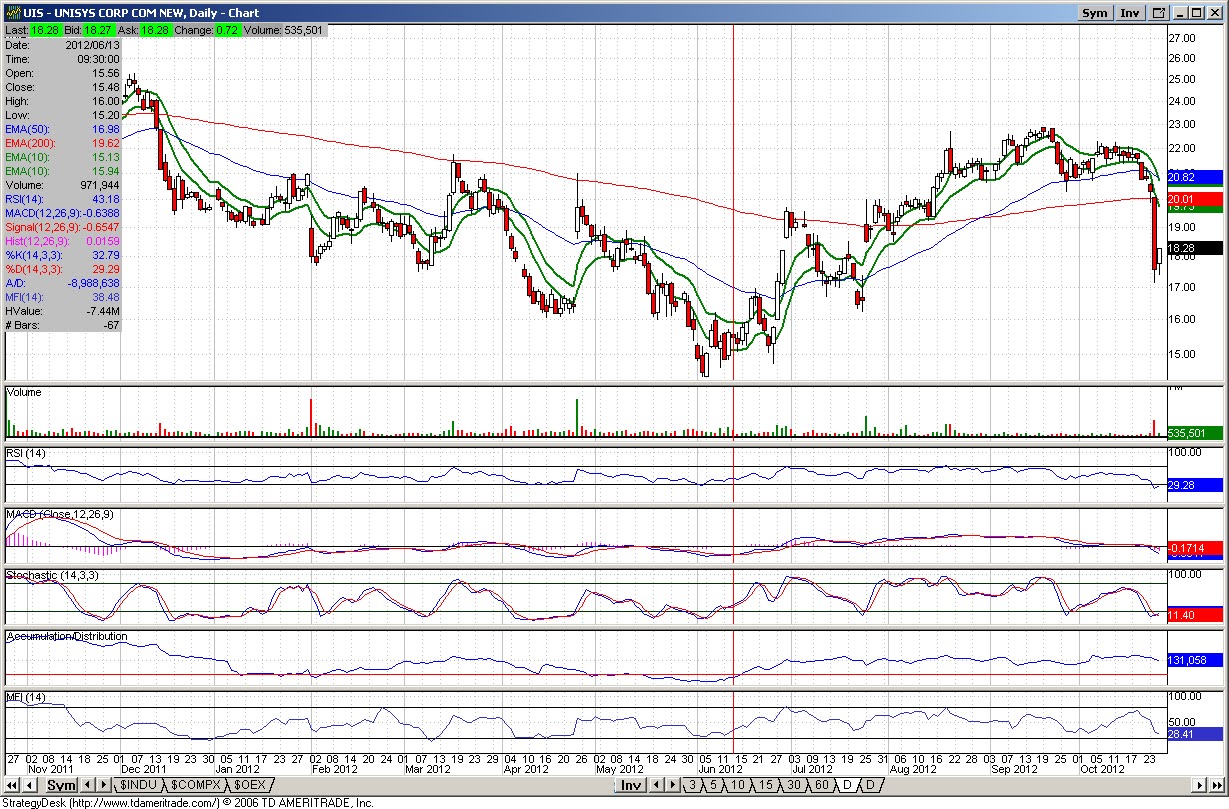Click the StrategyDesk tdameritrade.com status text

coord(189,802)
